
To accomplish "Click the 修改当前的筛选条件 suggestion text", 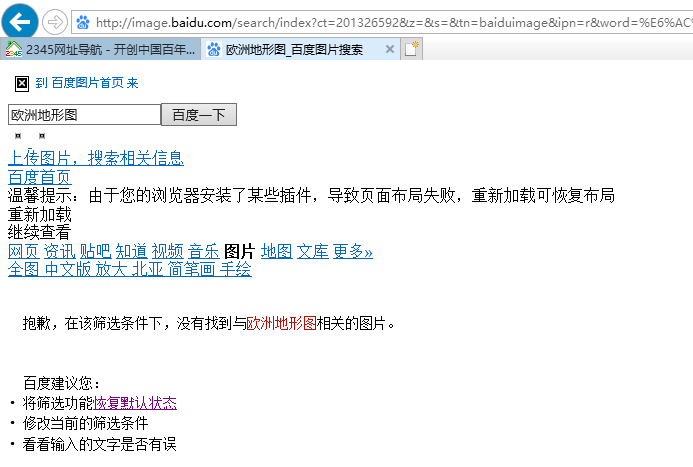I will pos(85,423).
